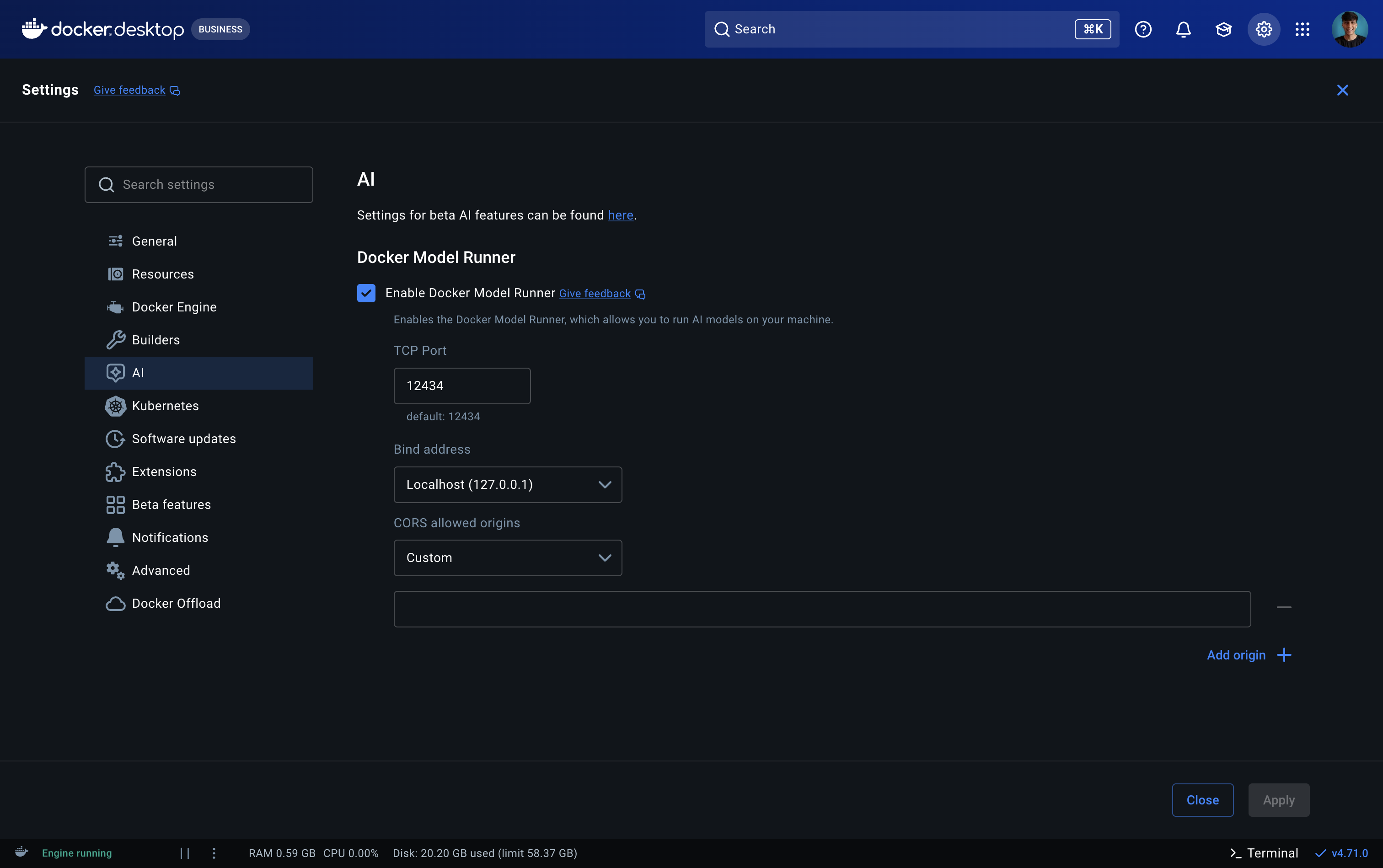This screenshot has height=868, width=1383.
Task: Click the Docker Offload cloud icon
Action: pyautogui.click(x=115, y=603)
